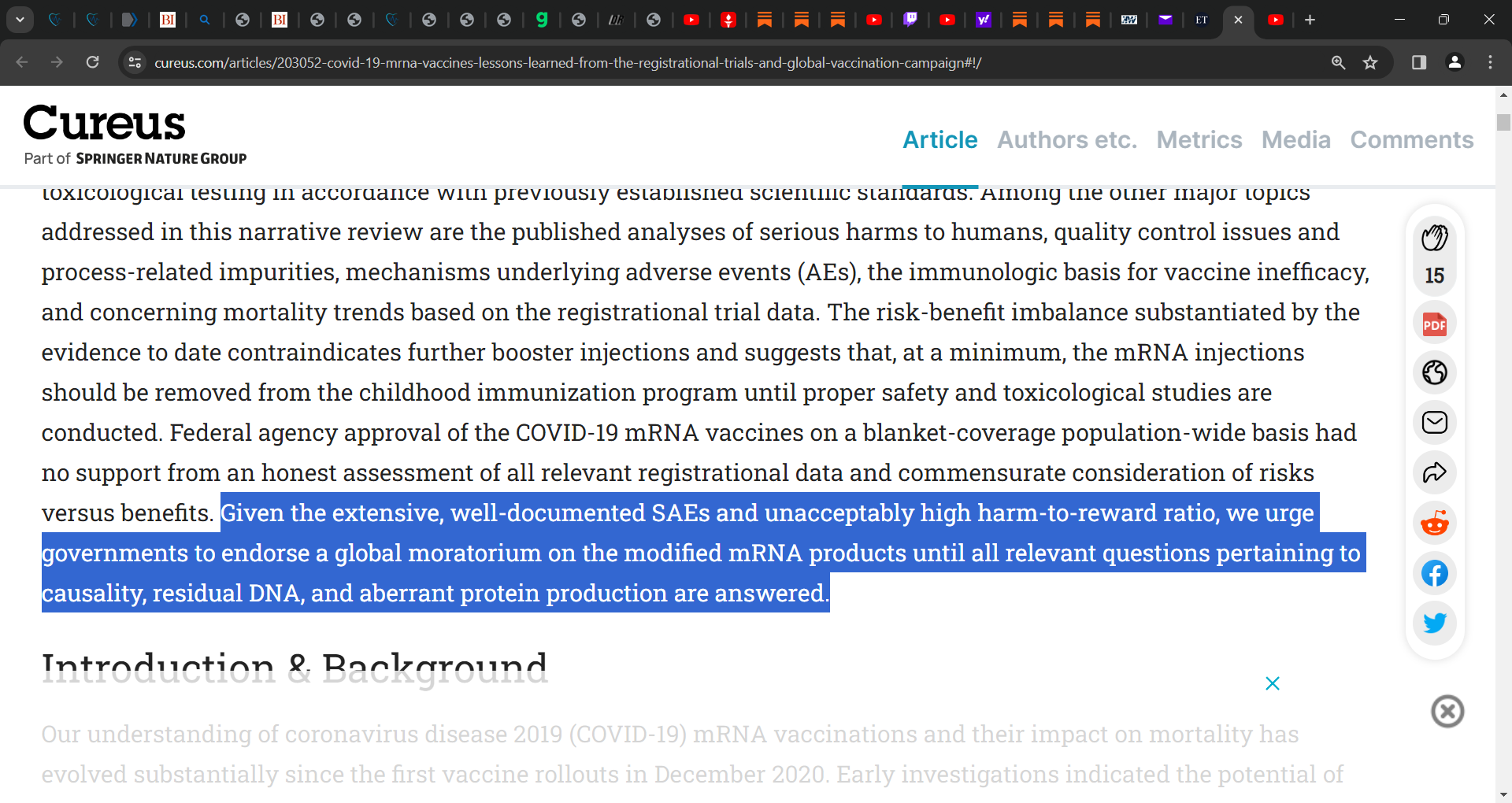Click the page scrollbar down arrow
Screen dimensions: 1512x803
tap(1503, 795)
